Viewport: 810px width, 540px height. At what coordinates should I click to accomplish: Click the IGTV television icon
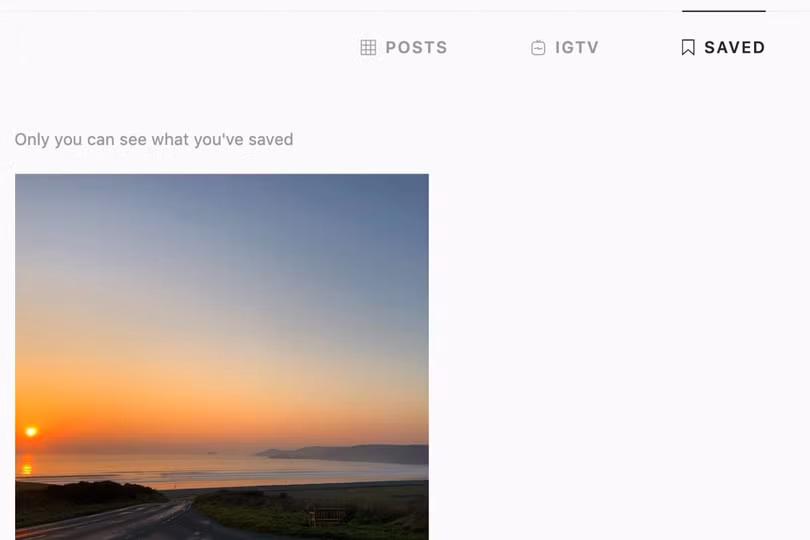538,48
